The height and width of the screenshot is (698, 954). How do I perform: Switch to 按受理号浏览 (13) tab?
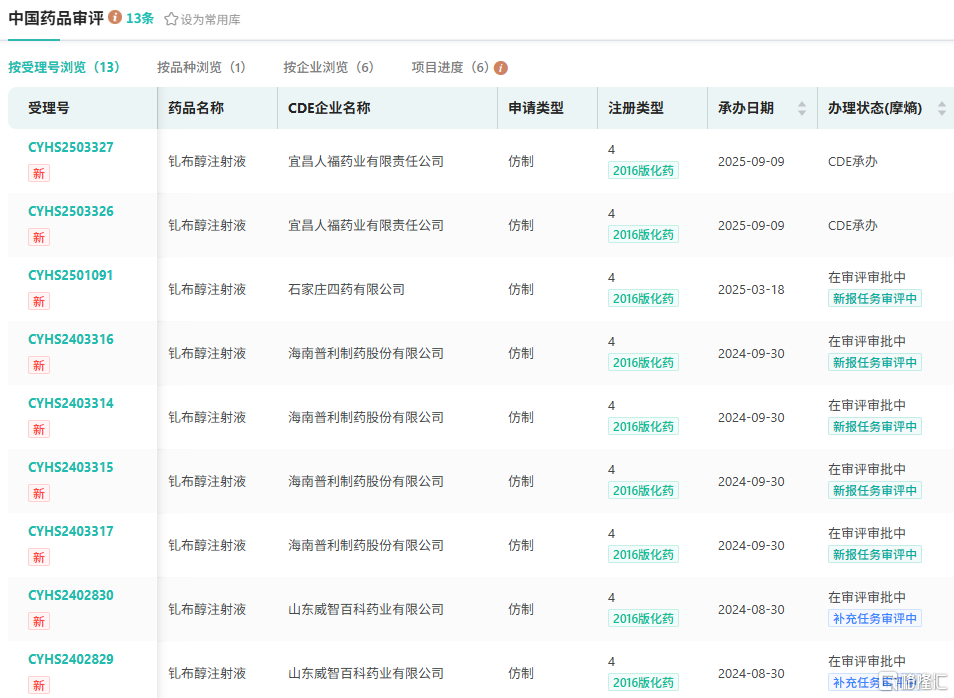pyautogui.click(x=64, y=67)
